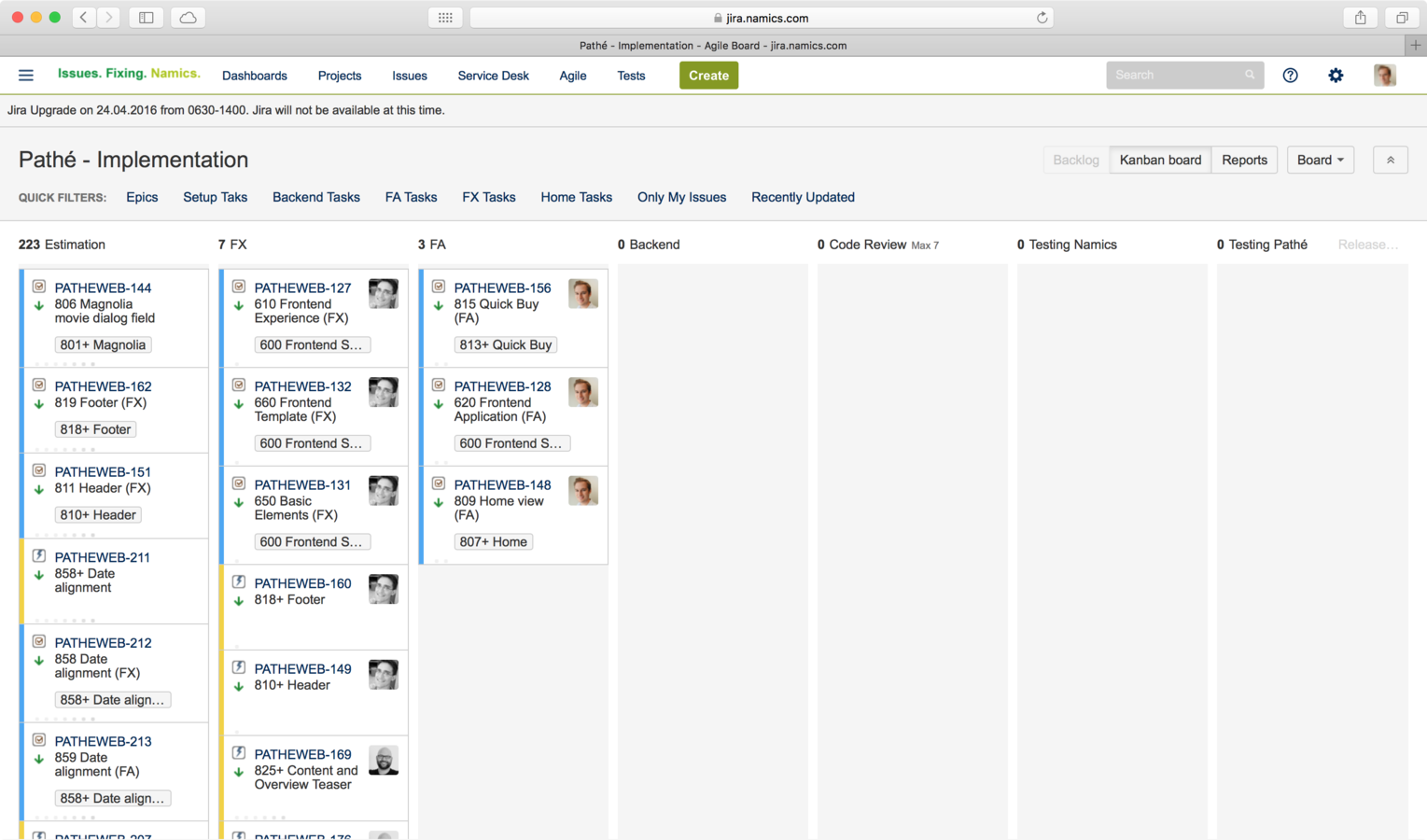The image size is (1427, 840).
Task: Click Safari forward navigation arrow
Action: point(108,17)
